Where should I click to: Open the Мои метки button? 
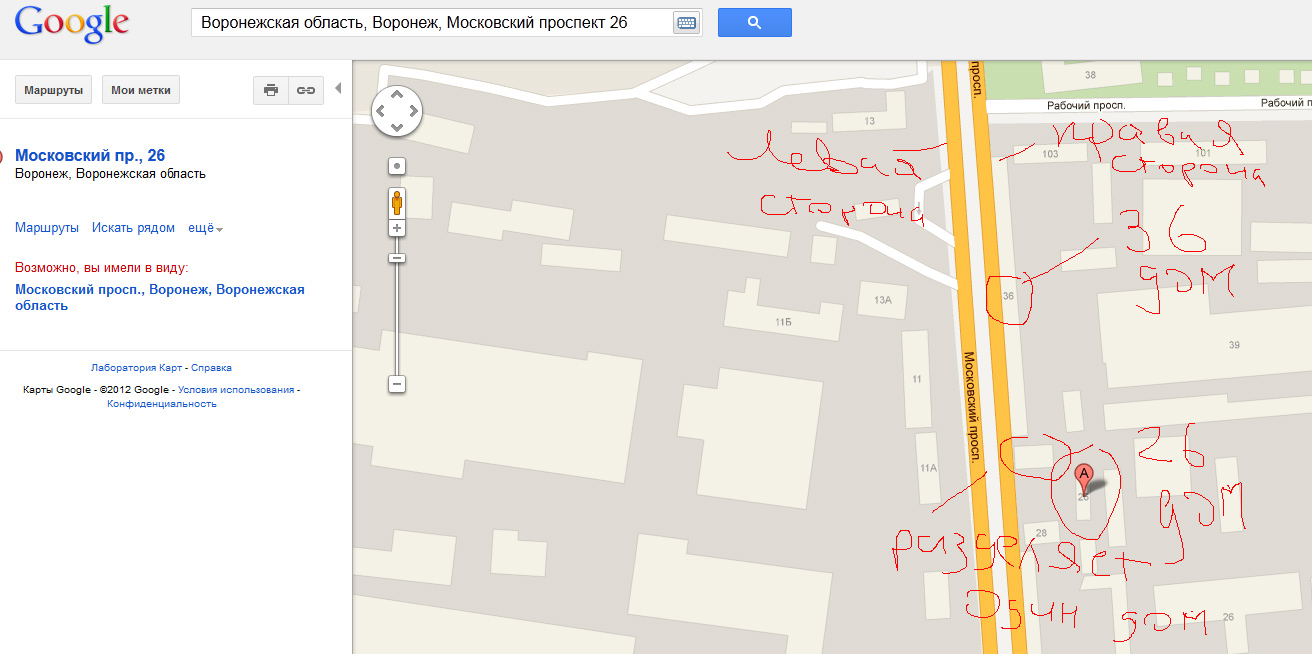[141, 90]
